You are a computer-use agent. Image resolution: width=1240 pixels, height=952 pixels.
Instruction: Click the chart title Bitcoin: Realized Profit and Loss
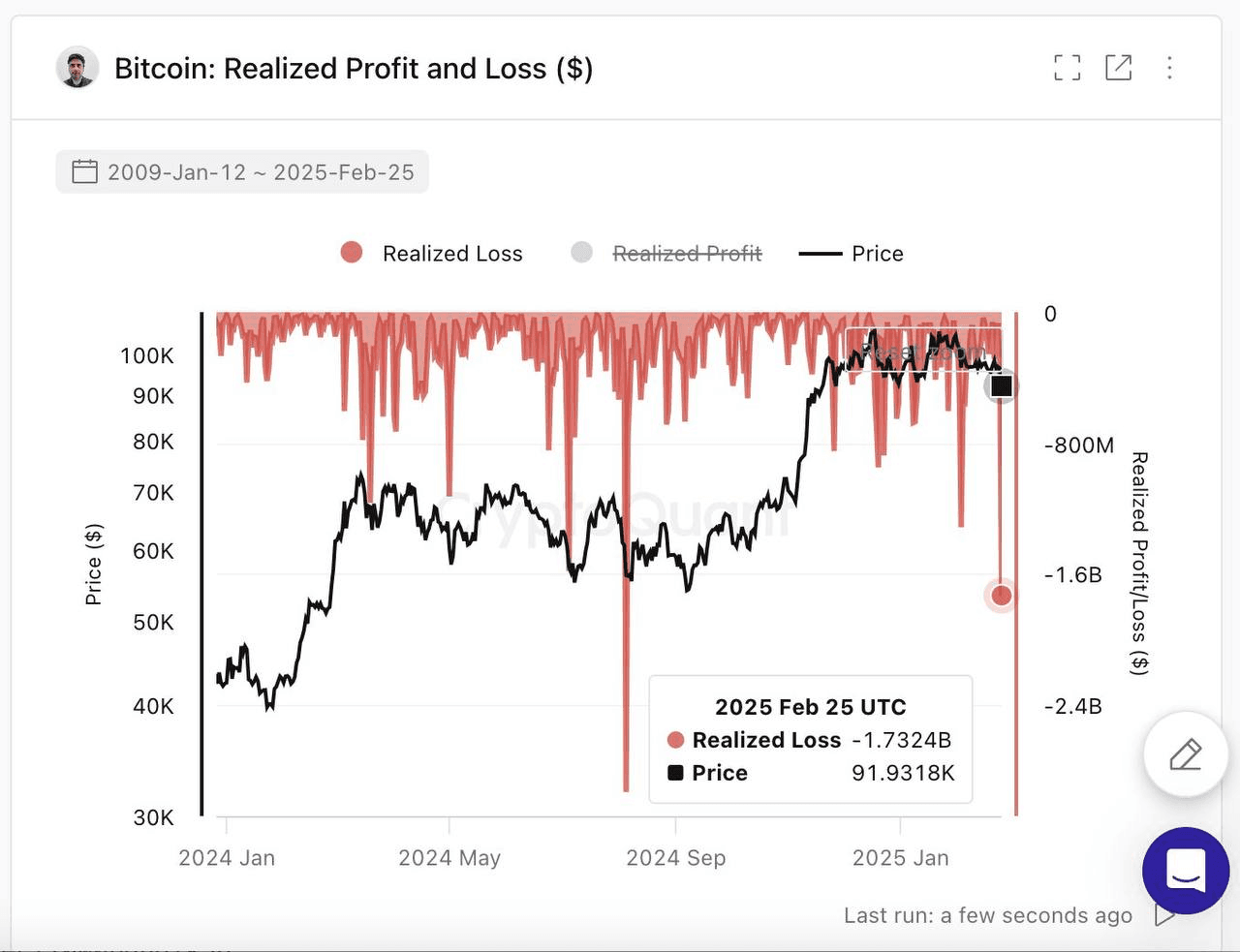coord(354,69)
